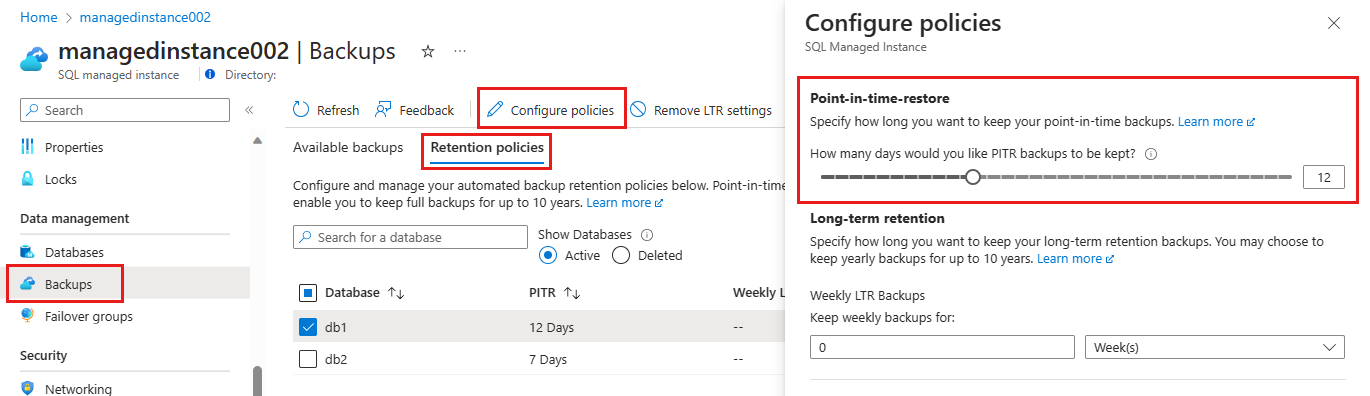Click the Feedback person icon

(384, 110)
